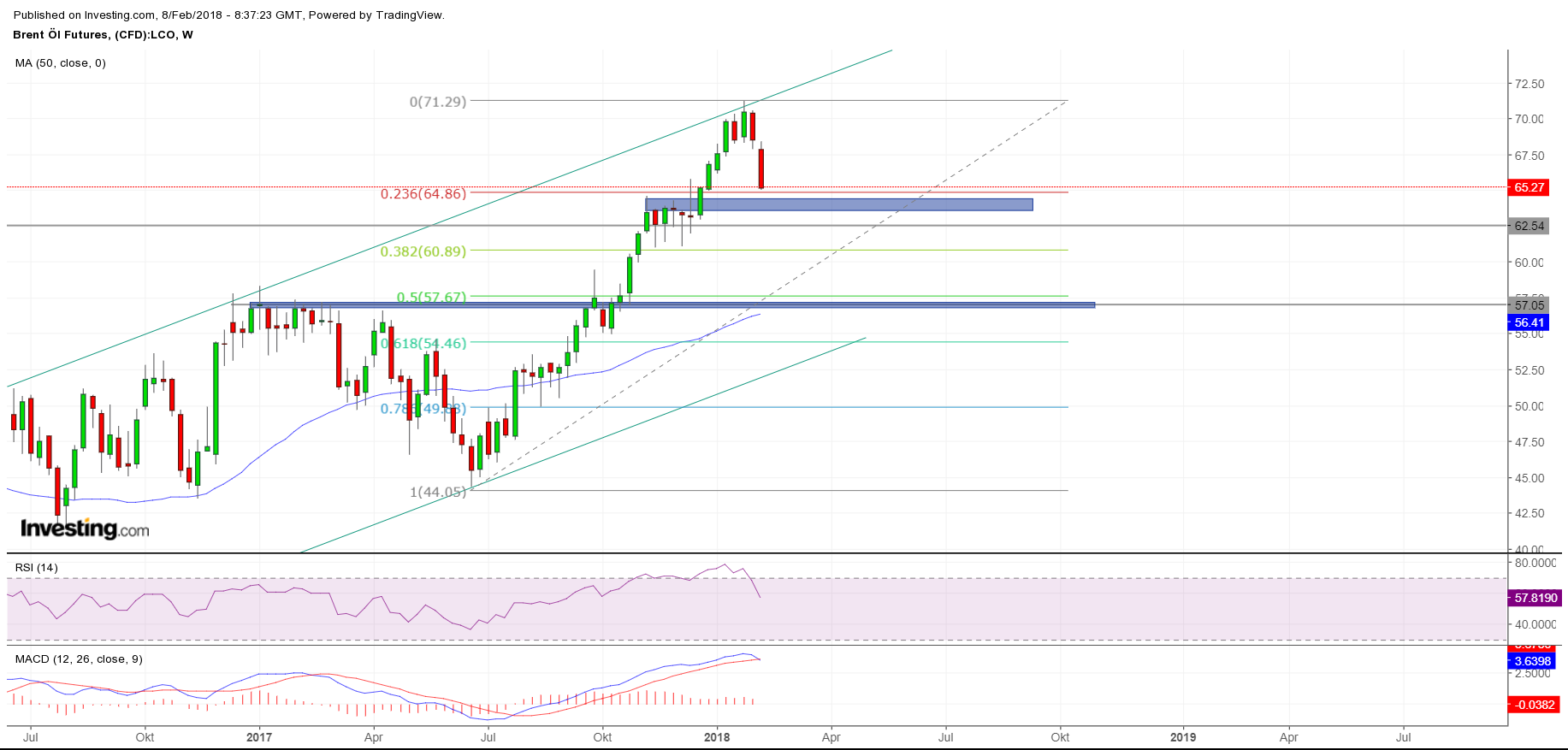Click the 2.5000 MACD scale value

(x=1532, y=674)
